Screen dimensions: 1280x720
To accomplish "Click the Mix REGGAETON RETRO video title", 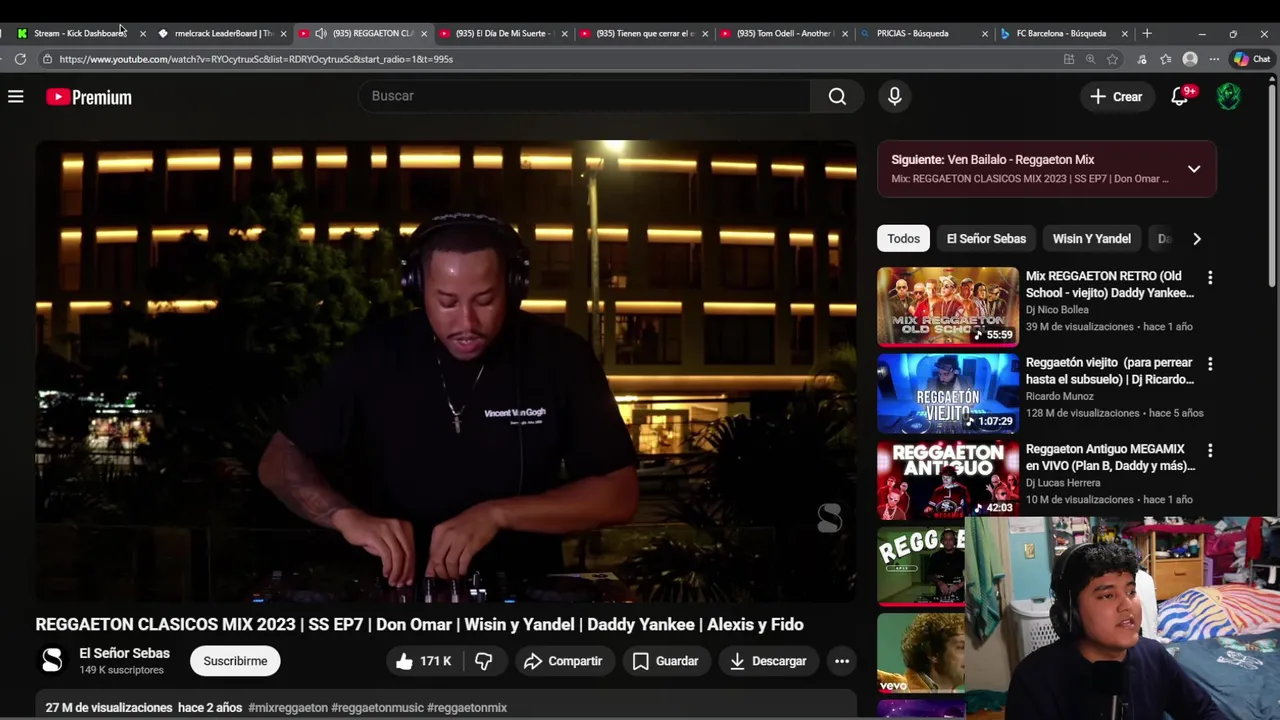I will (x=1110, y=285).
